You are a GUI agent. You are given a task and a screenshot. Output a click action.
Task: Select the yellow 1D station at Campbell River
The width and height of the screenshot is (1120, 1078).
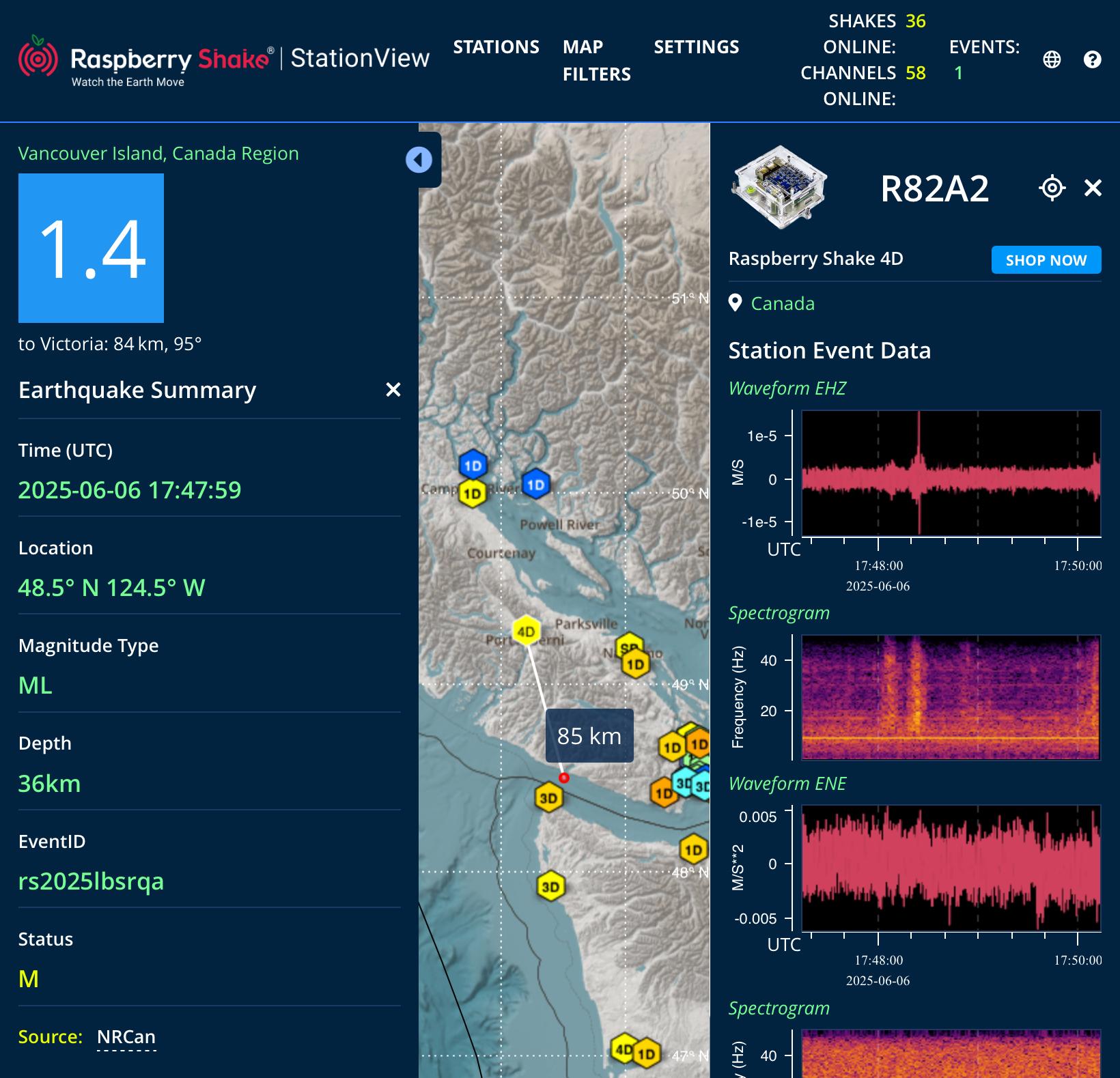click(472, 493)
